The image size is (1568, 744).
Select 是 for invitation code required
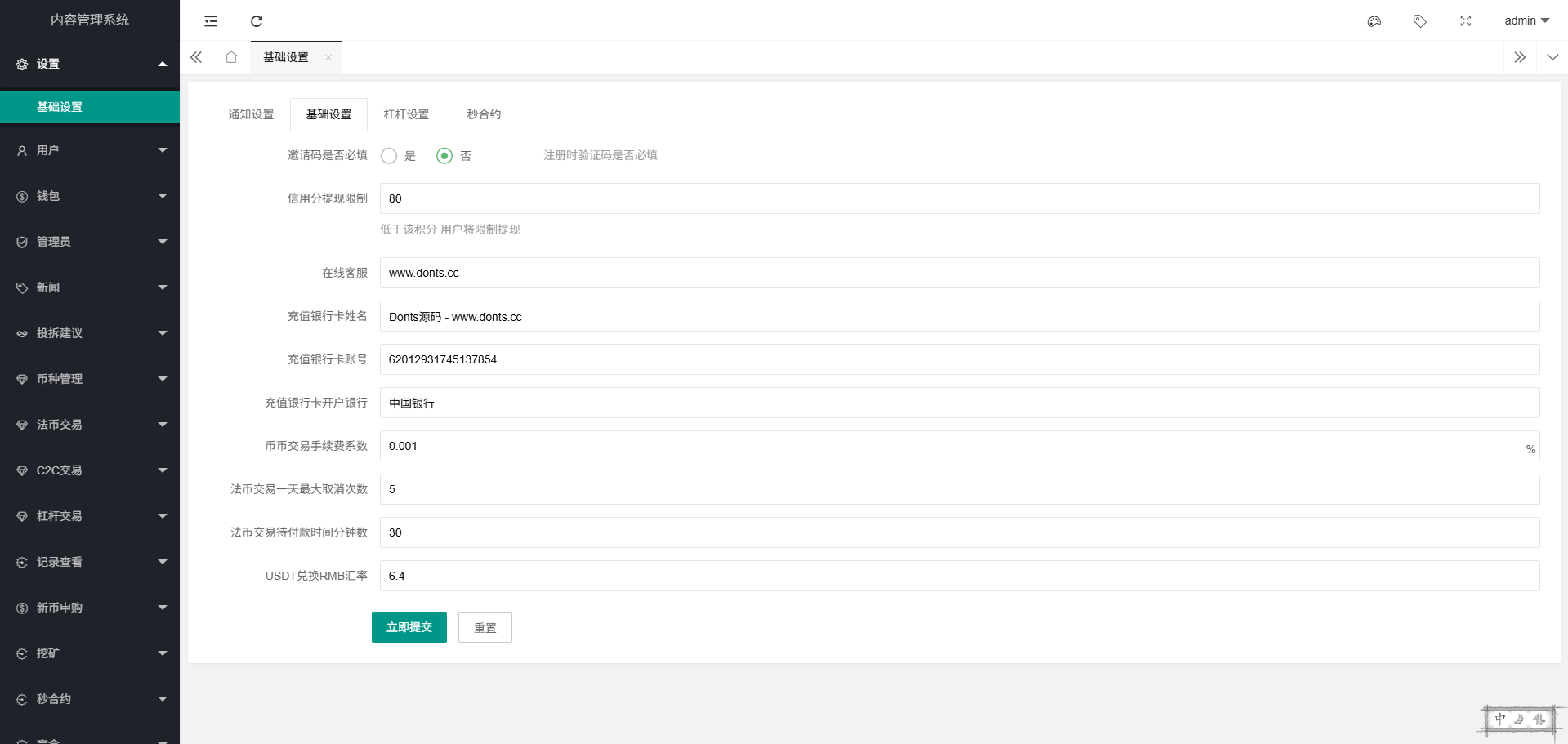[389, 156]
